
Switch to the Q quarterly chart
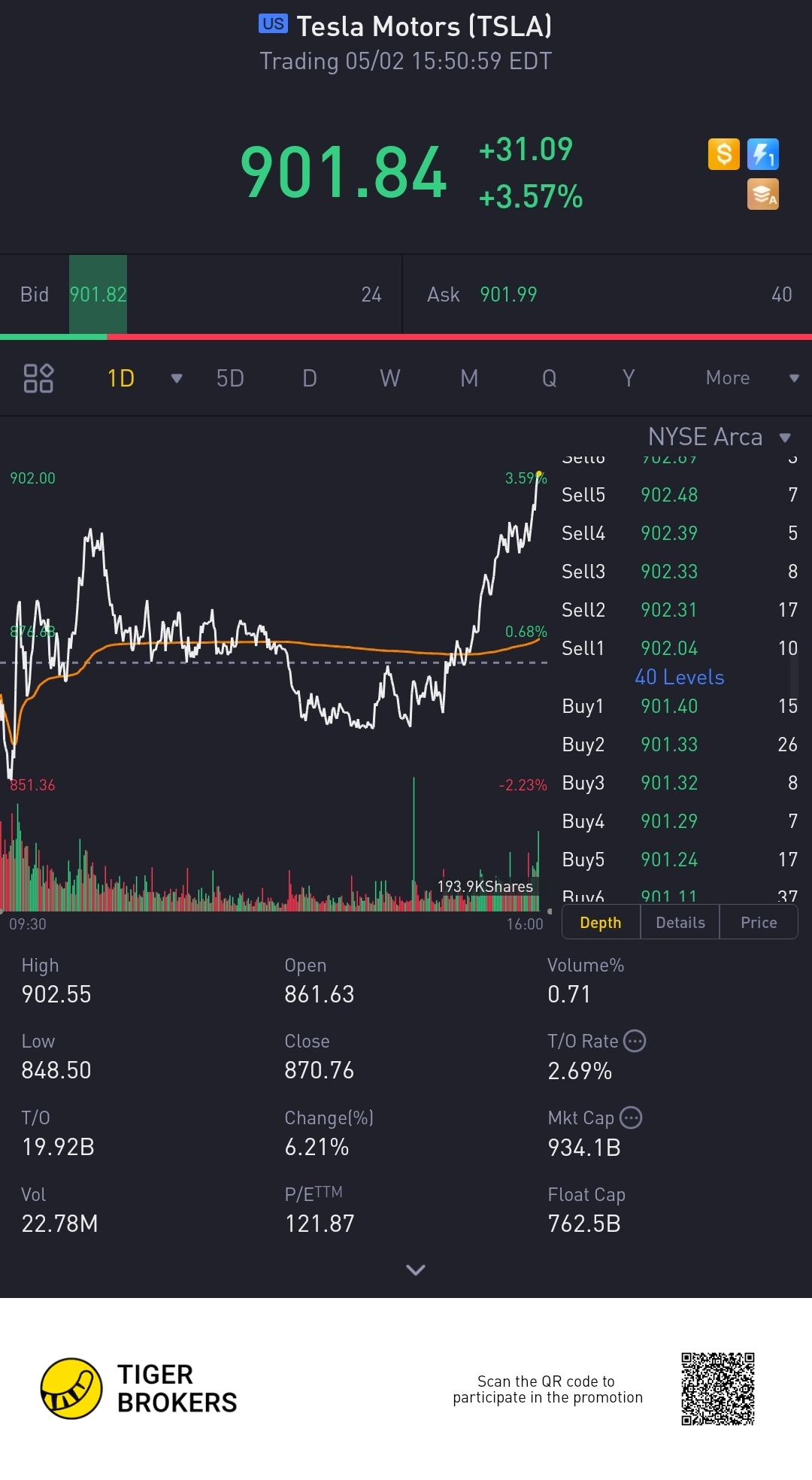point(550,378)
